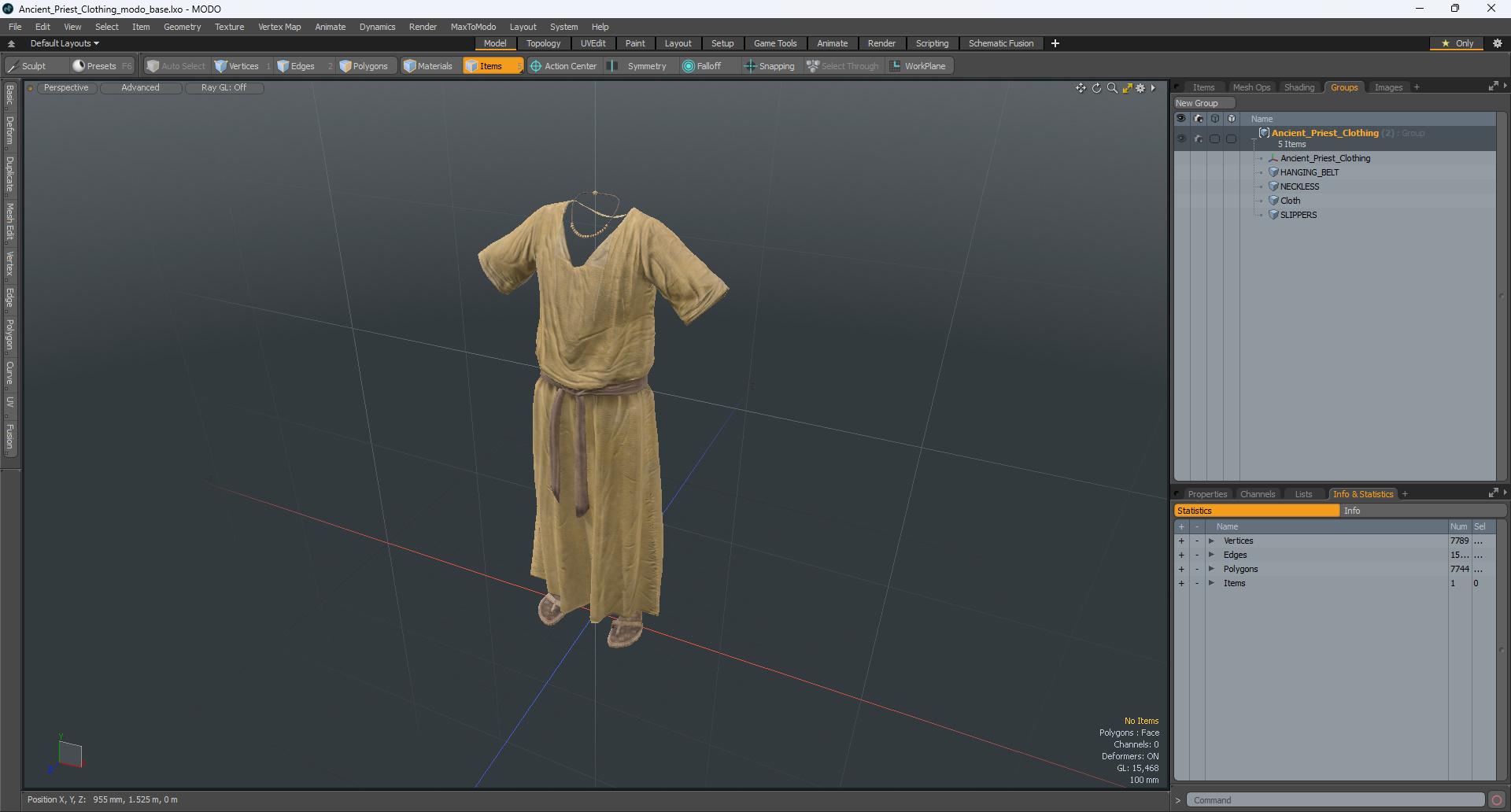The height and width of the screenshot is (812, 1511).
Task: Toggle the second checkbox in the group row
Action: coord(1232,138)
